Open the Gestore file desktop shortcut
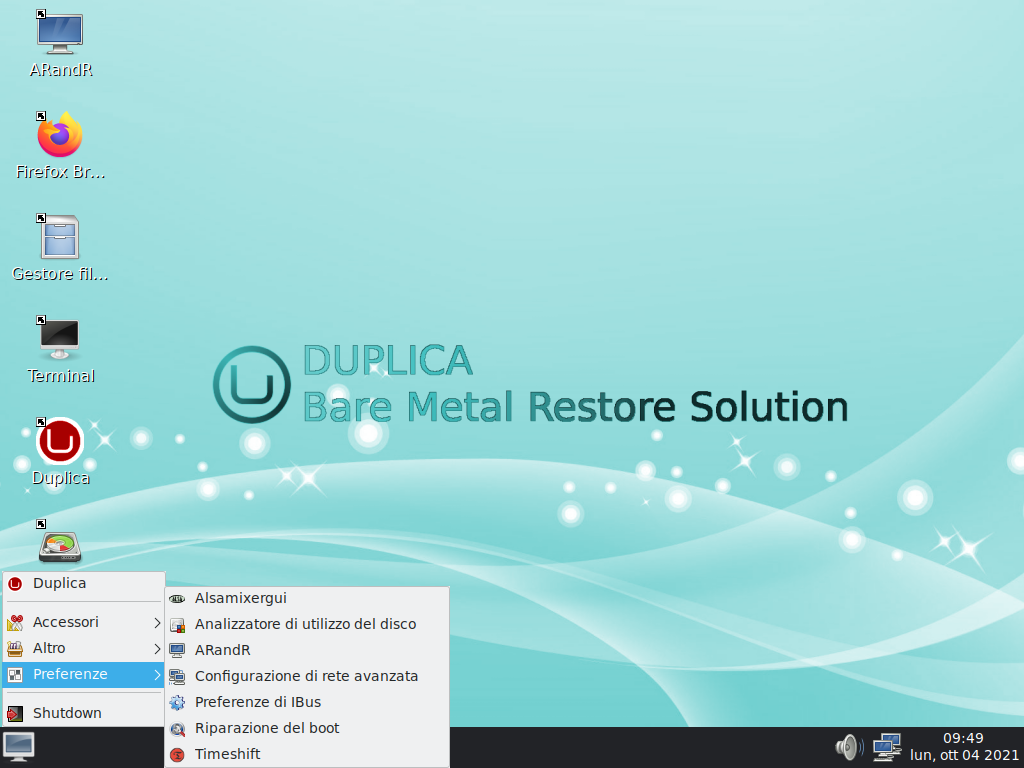 point(60,238)
